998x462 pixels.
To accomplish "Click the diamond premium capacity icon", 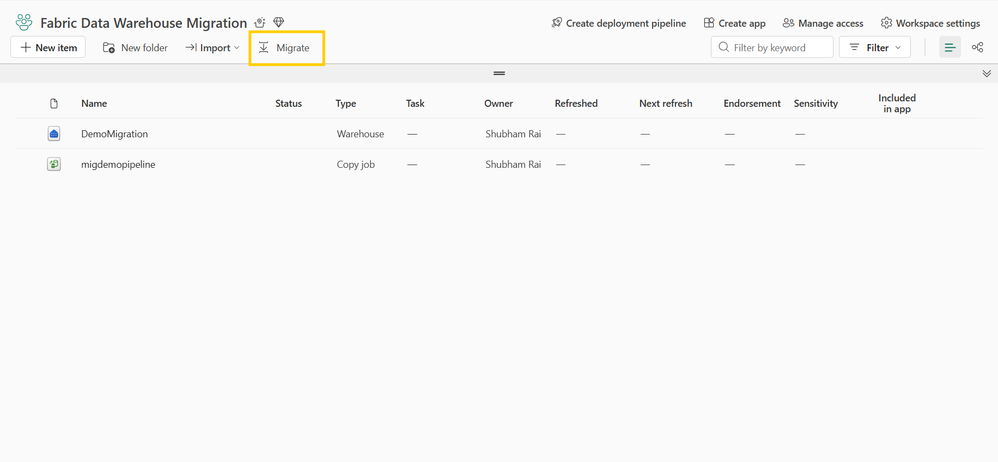I will click(278, 23).
